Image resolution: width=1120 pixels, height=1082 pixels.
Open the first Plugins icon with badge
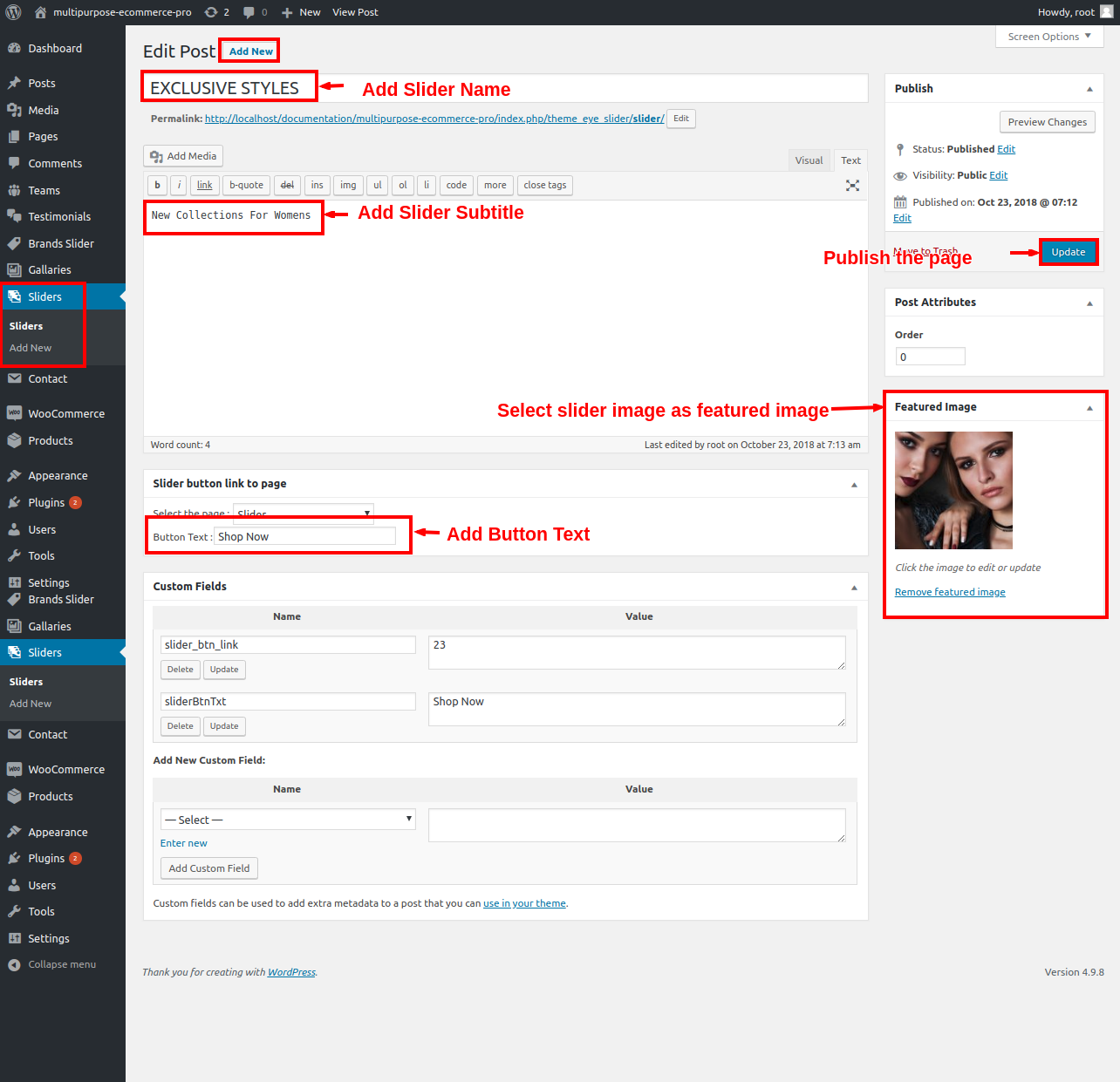[x=14, y=502]
